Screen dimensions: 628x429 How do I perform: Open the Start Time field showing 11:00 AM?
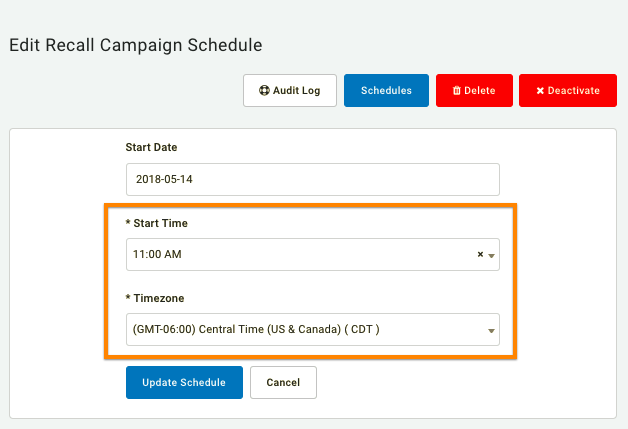click(x=313, y=254)
